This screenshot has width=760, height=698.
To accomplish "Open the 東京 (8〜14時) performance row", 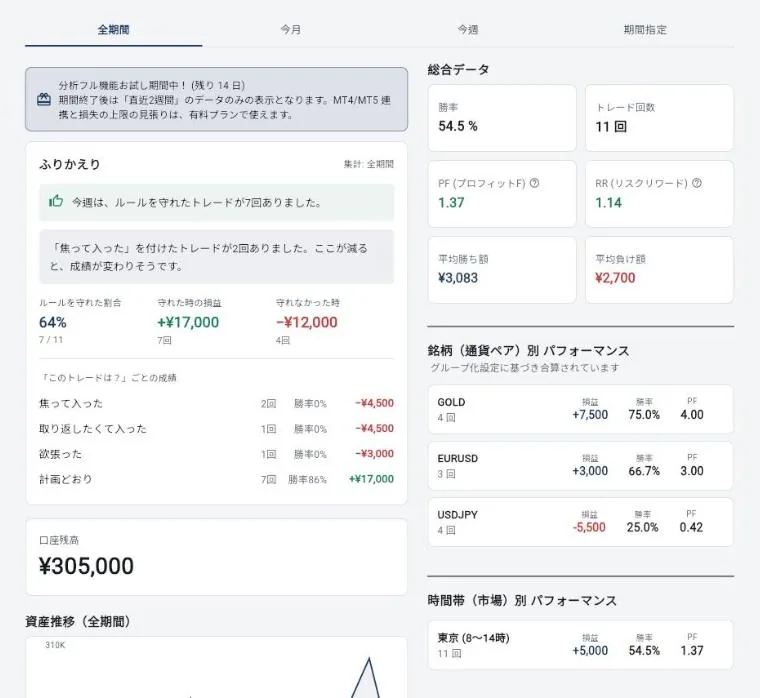I will [x=580, y=645].
